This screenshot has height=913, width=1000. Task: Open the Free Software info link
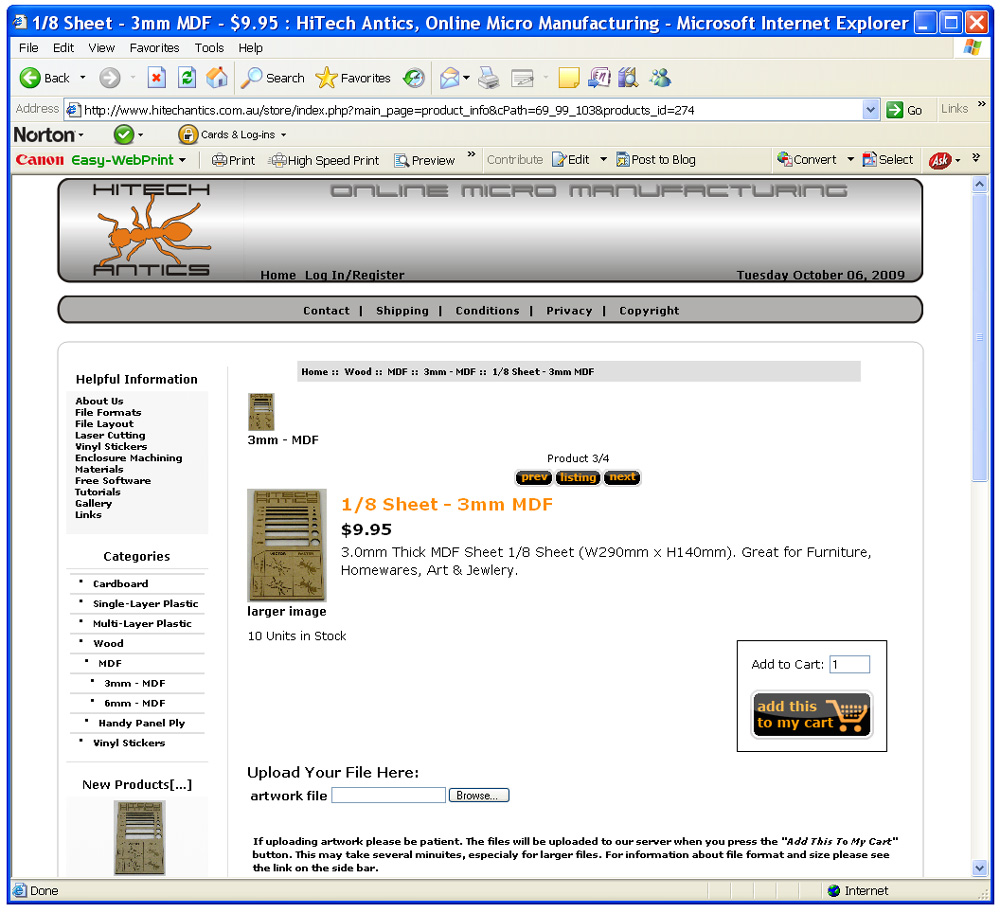tap(113, 481)
